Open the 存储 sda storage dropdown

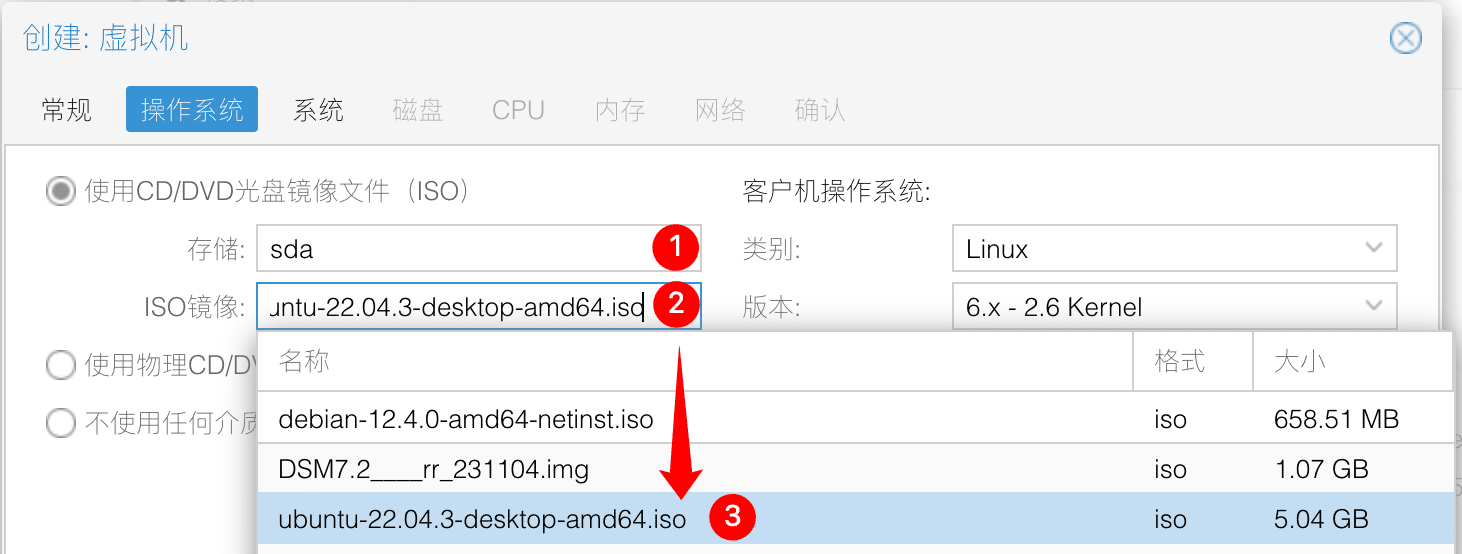pos(479,249)
